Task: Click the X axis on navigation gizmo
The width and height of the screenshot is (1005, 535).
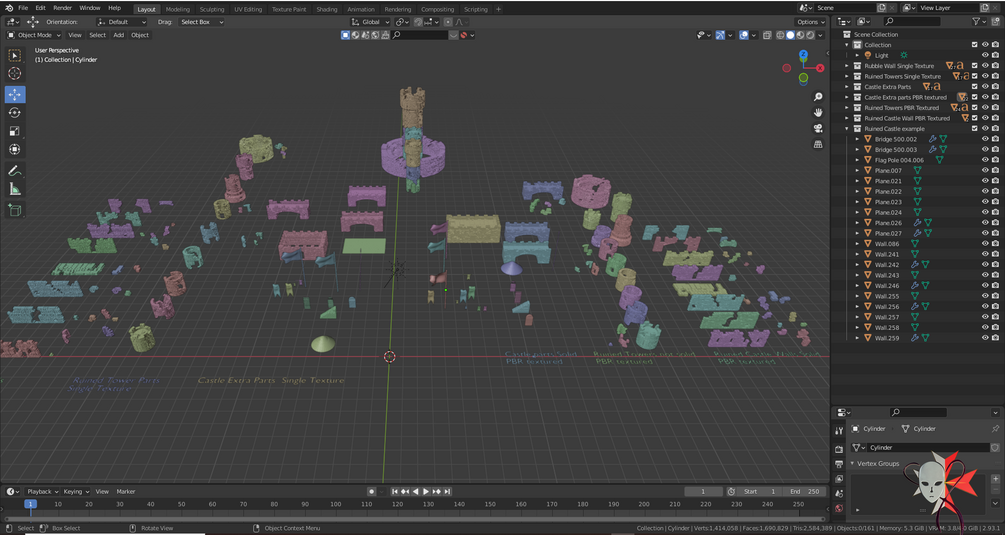Action: click(820, 68)
